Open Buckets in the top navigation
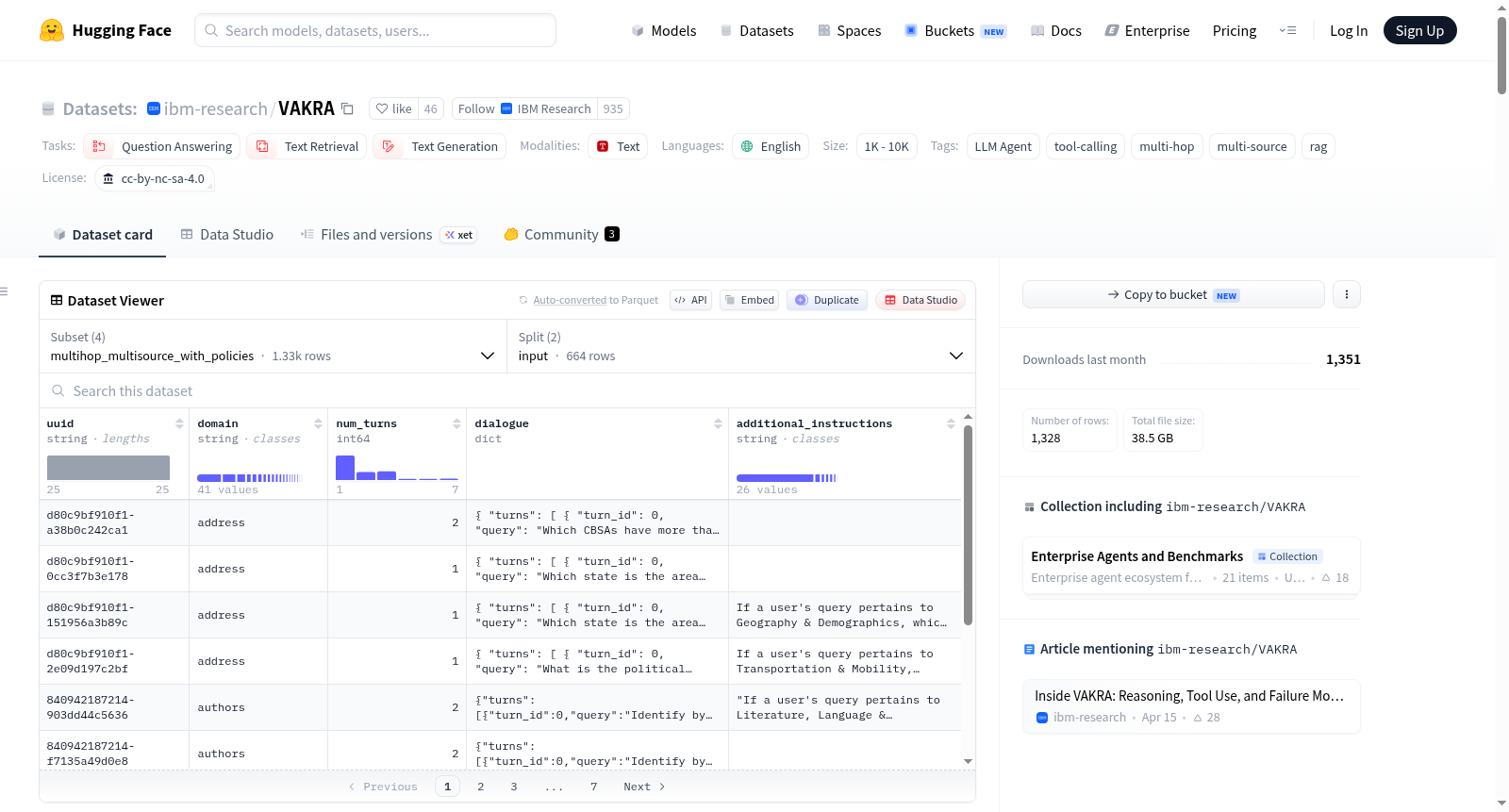 [955, 31]
